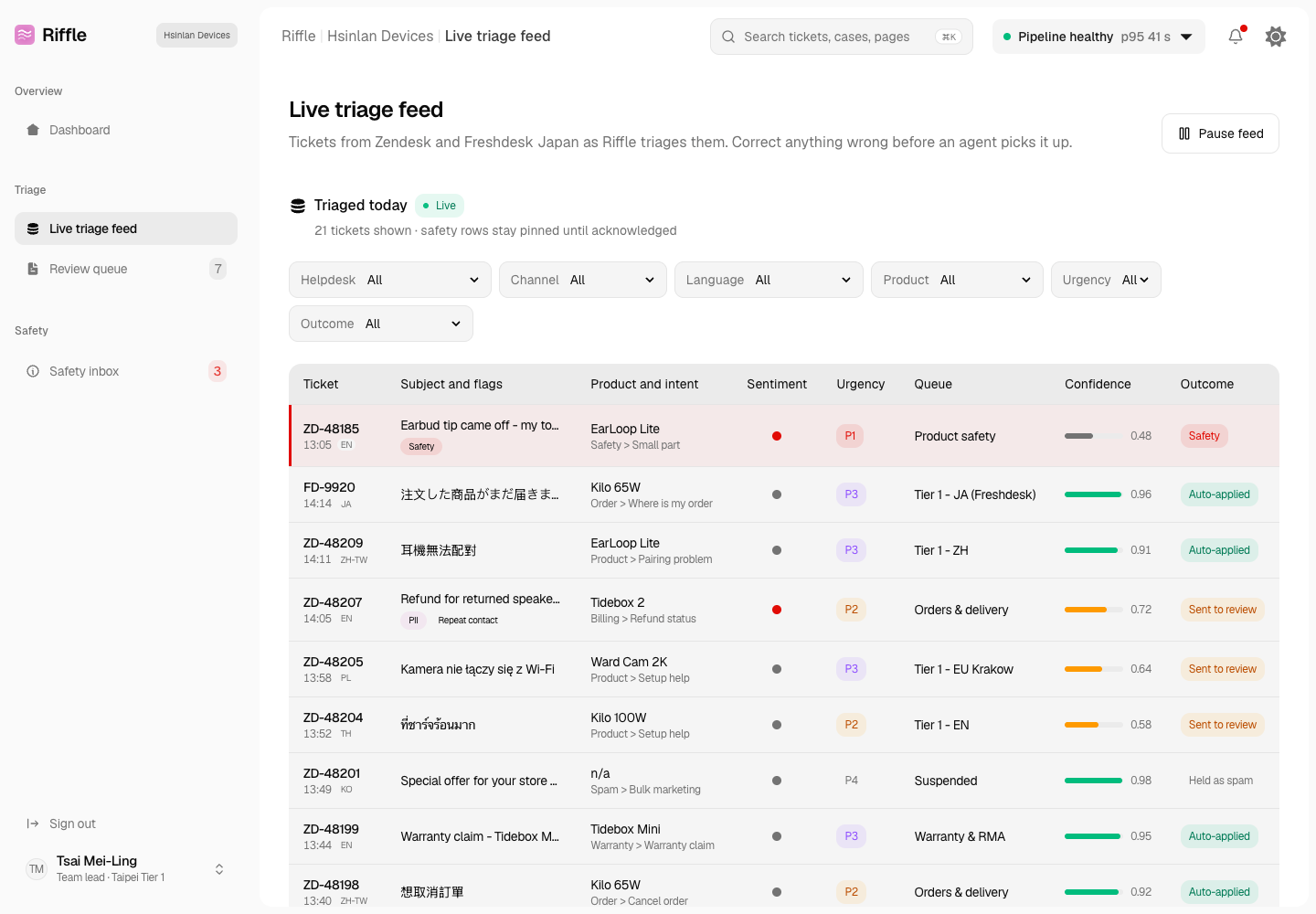Pause the live feed

point(1220,133)
